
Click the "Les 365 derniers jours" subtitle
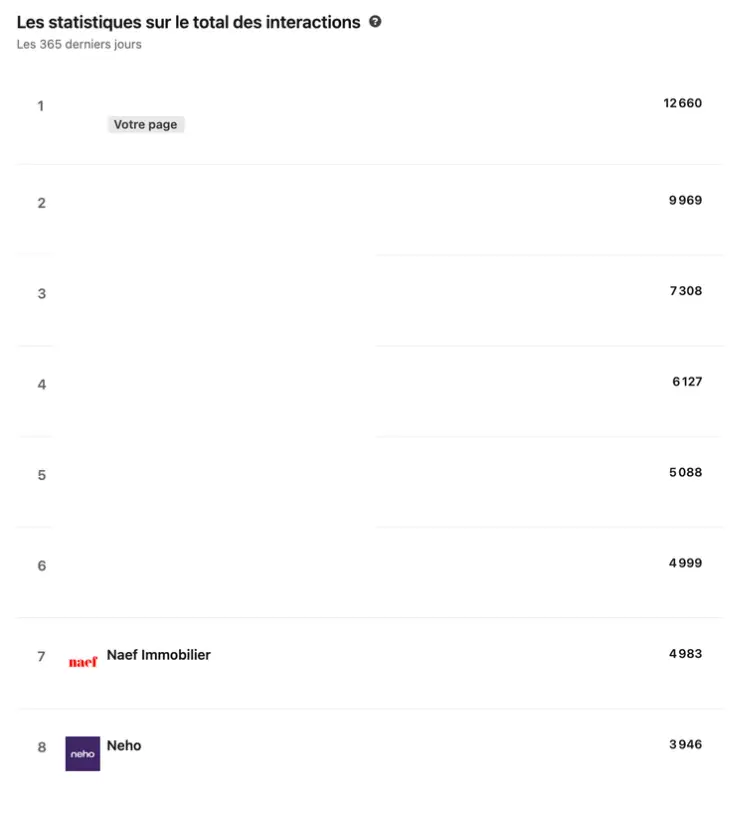coord(79,44)
